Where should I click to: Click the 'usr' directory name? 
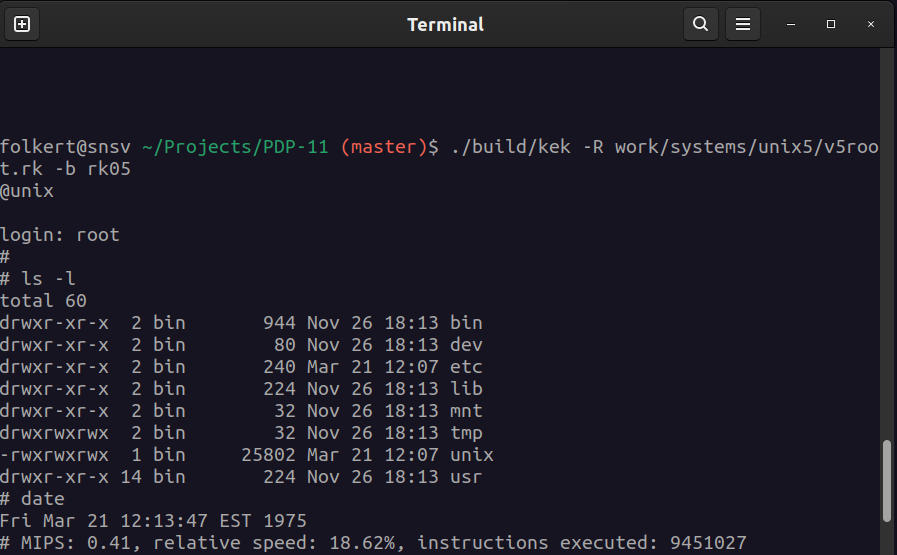point(466,477)
